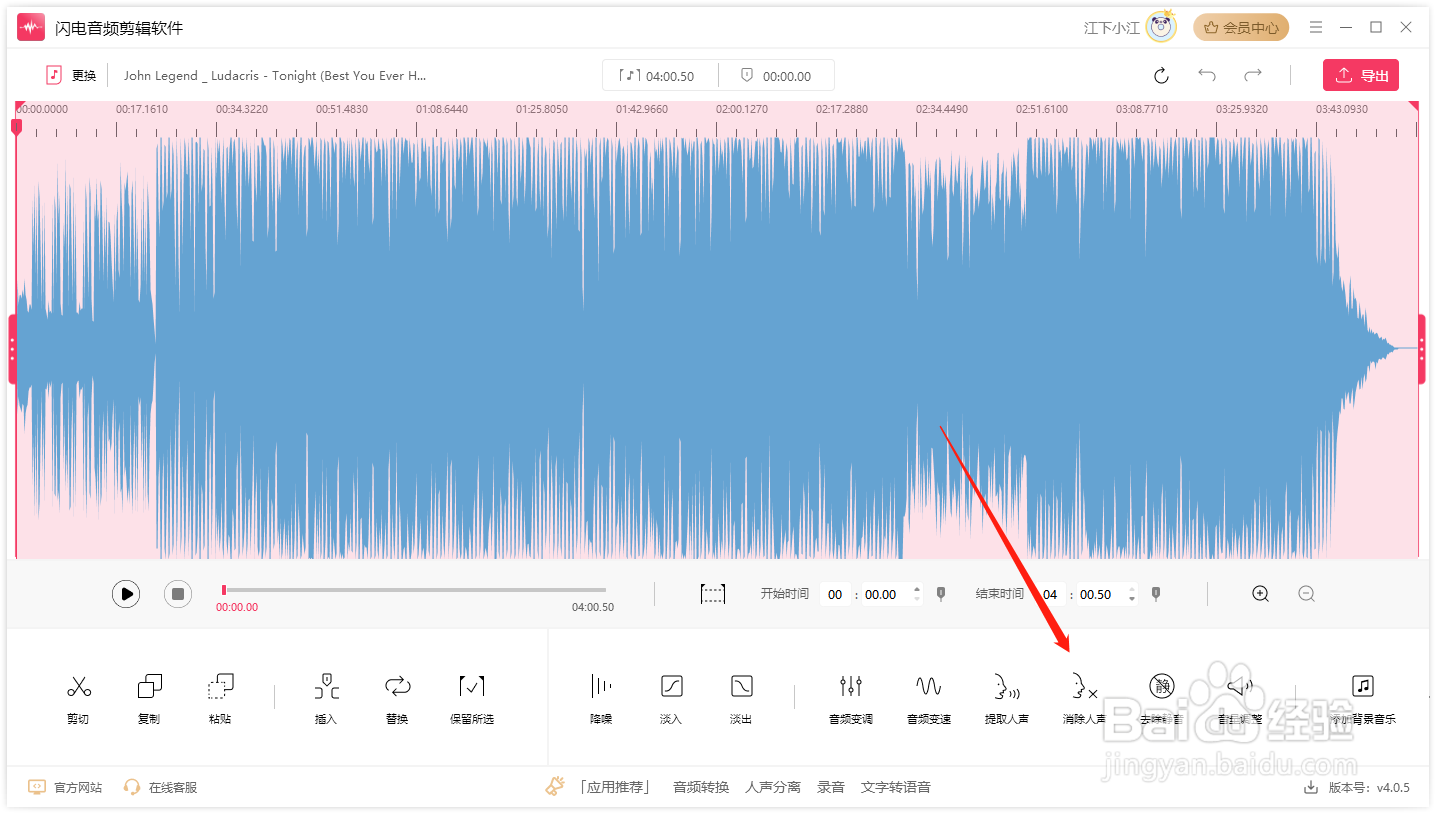This screenshot has width=1436, height=814.
Task: Redo the last edit
Action: pos(1252,75)
